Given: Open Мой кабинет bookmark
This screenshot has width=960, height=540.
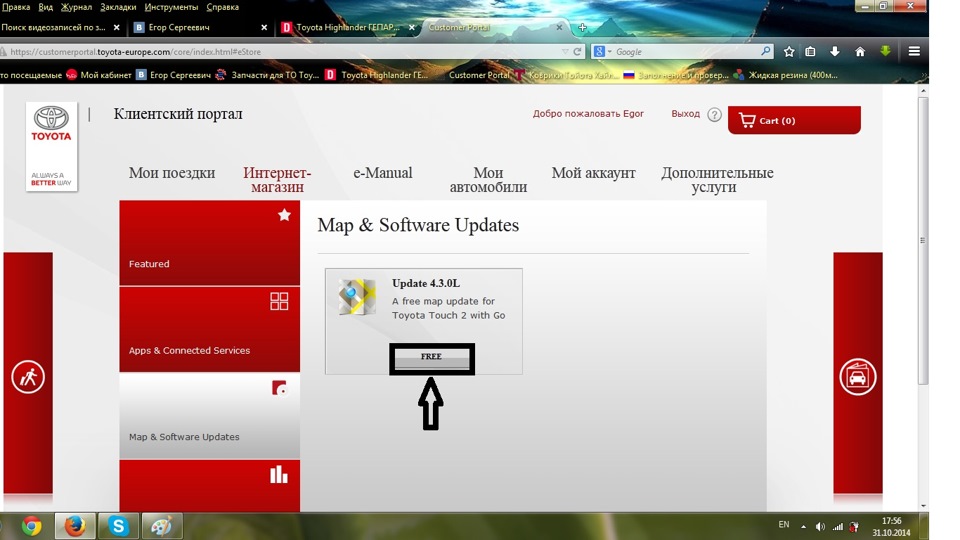Looking at the screenshot, I should [x=99, y=75].
